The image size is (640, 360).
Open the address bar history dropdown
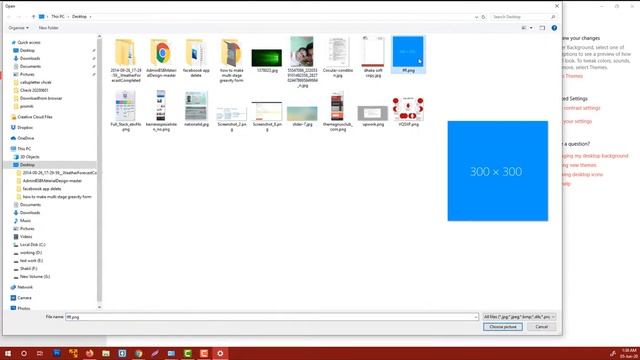tap(476, 17)
